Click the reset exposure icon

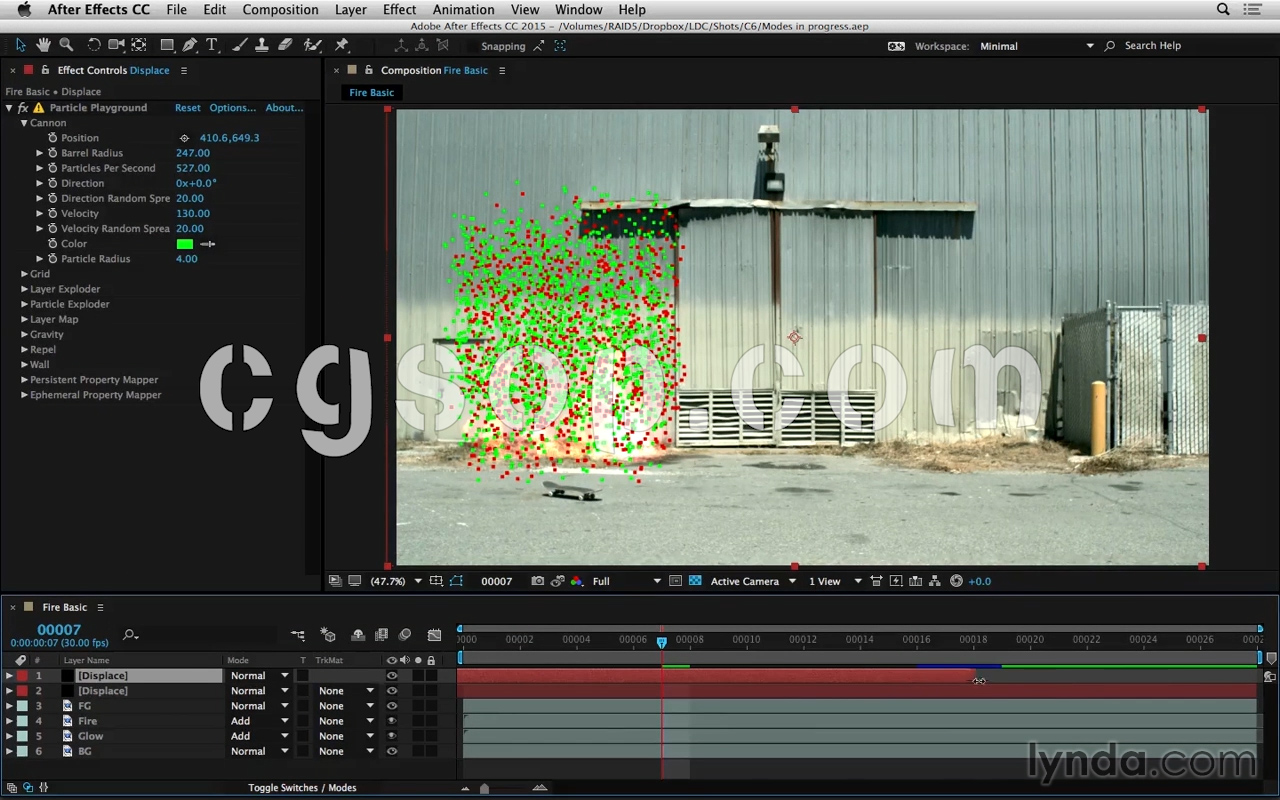click(x=956, y=581)
